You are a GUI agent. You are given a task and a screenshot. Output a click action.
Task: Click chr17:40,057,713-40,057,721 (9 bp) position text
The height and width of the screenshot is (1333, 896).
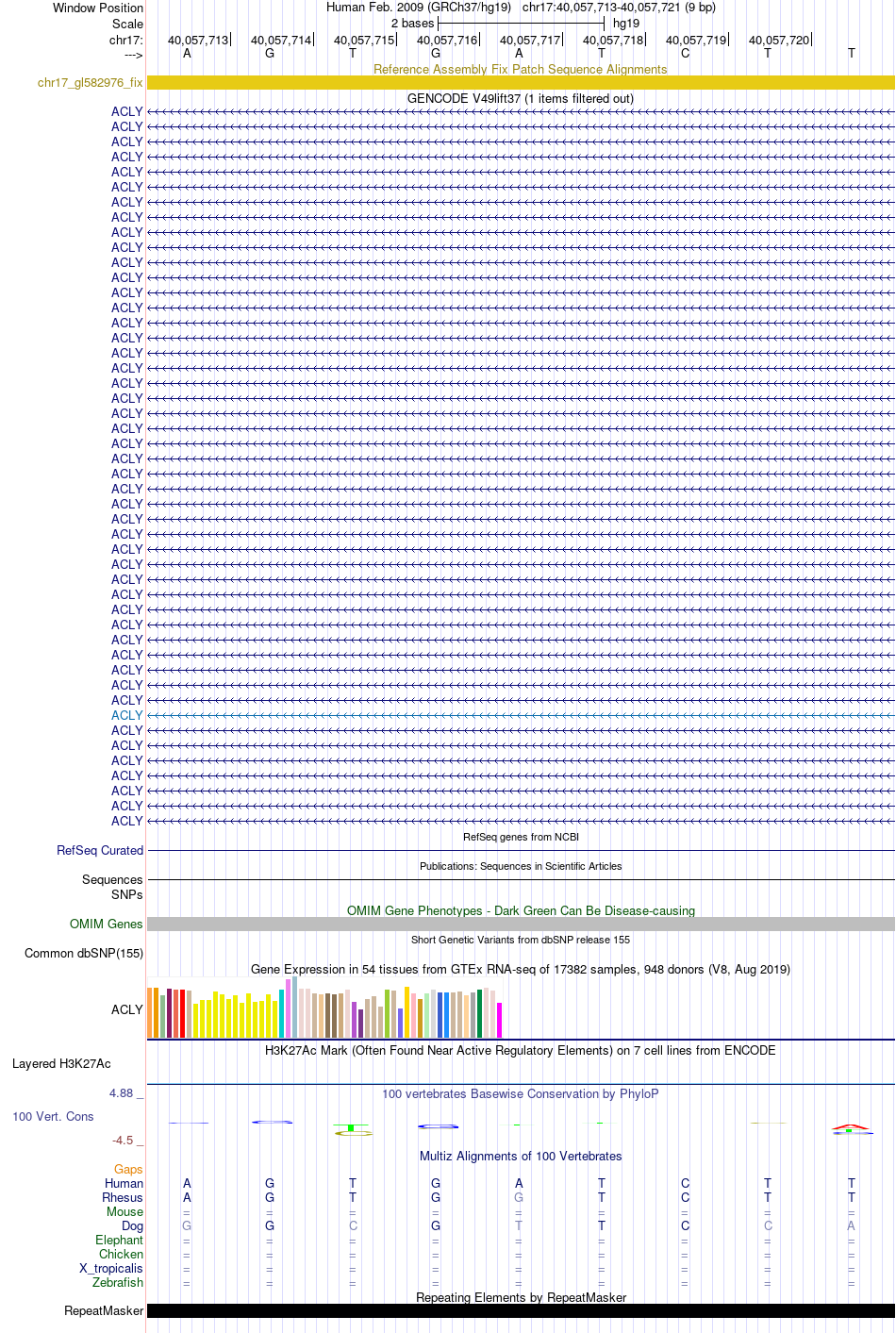pos(619,7)
